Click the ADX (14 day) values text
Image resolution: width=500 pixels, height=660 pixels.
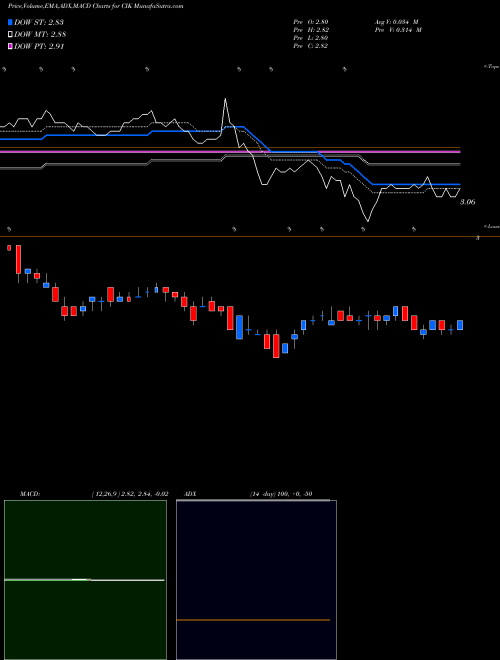[x=281, y=494]
